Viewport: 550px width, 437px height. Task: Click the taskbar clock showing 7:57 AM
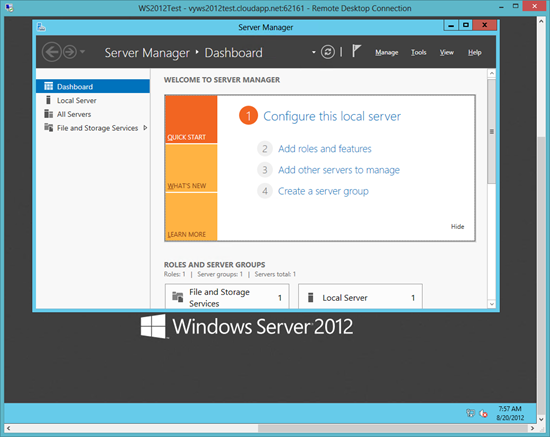point(510,413)
